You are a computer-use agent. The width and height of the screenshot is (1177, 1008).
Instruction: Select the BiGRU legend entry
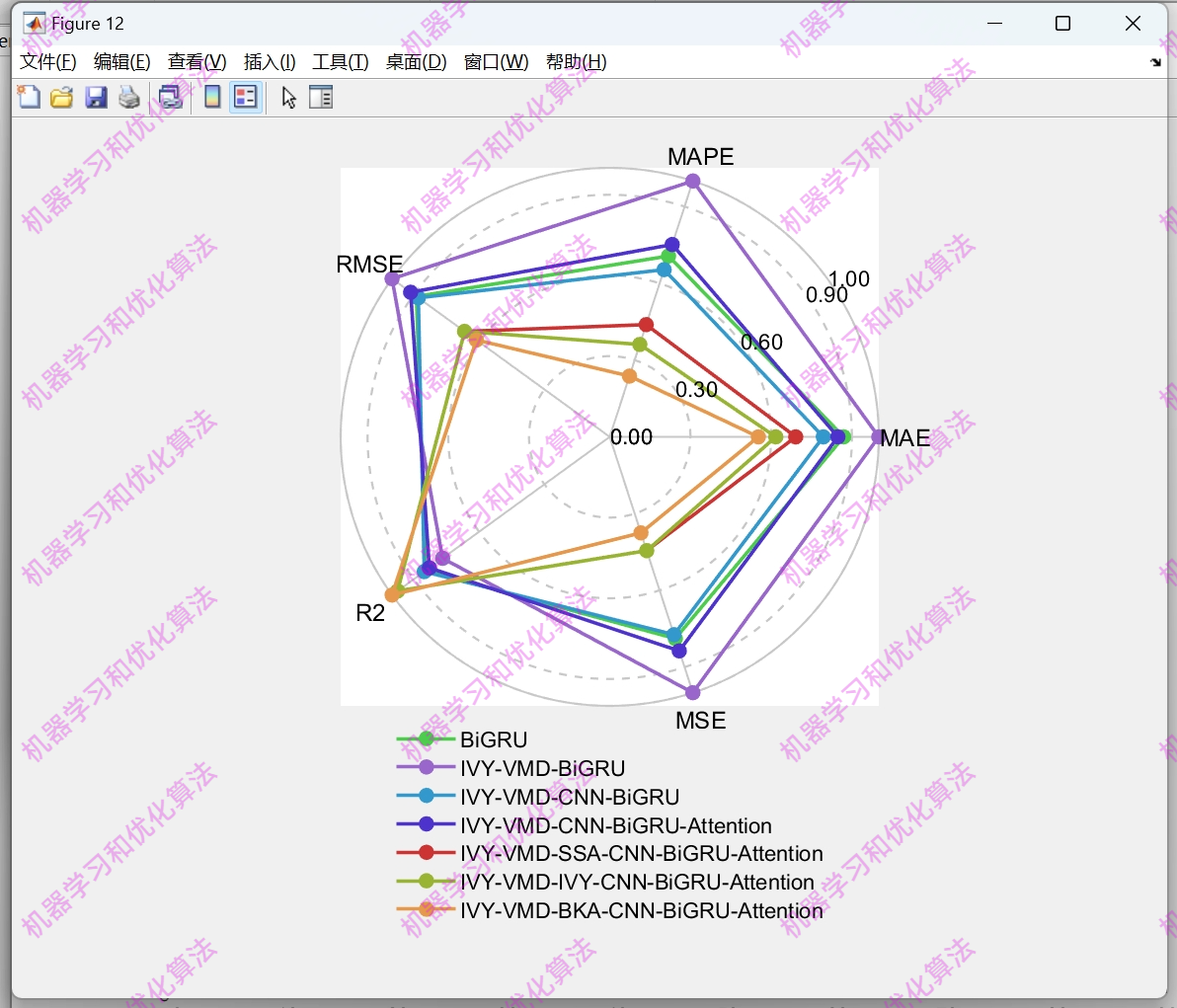tap(494, 739)
